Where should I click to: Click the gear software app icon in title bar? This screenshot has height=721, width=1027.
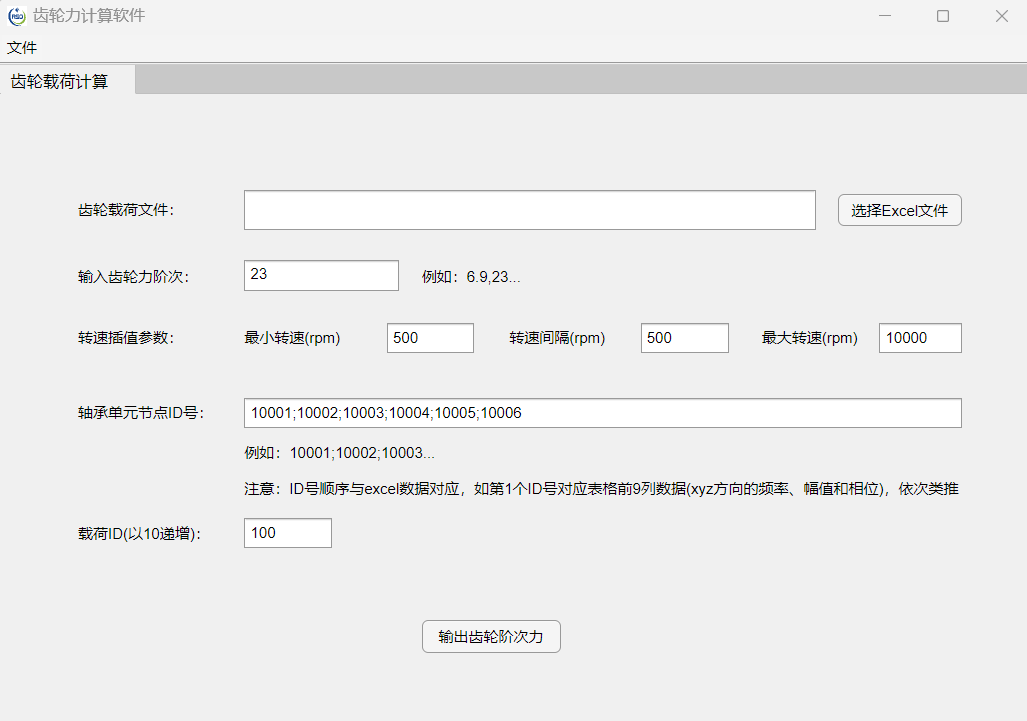[15, 16]
